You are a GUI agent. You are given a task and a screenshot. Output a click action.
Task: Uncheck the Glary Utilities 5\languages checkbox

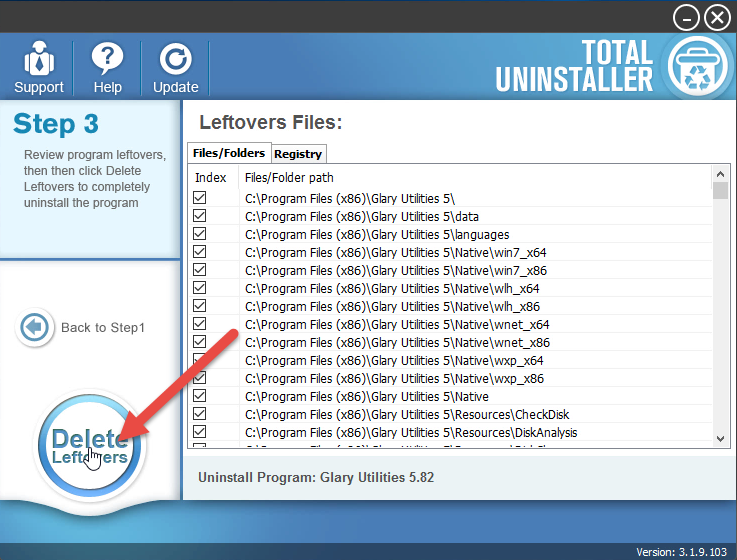(x=200, y=234)
